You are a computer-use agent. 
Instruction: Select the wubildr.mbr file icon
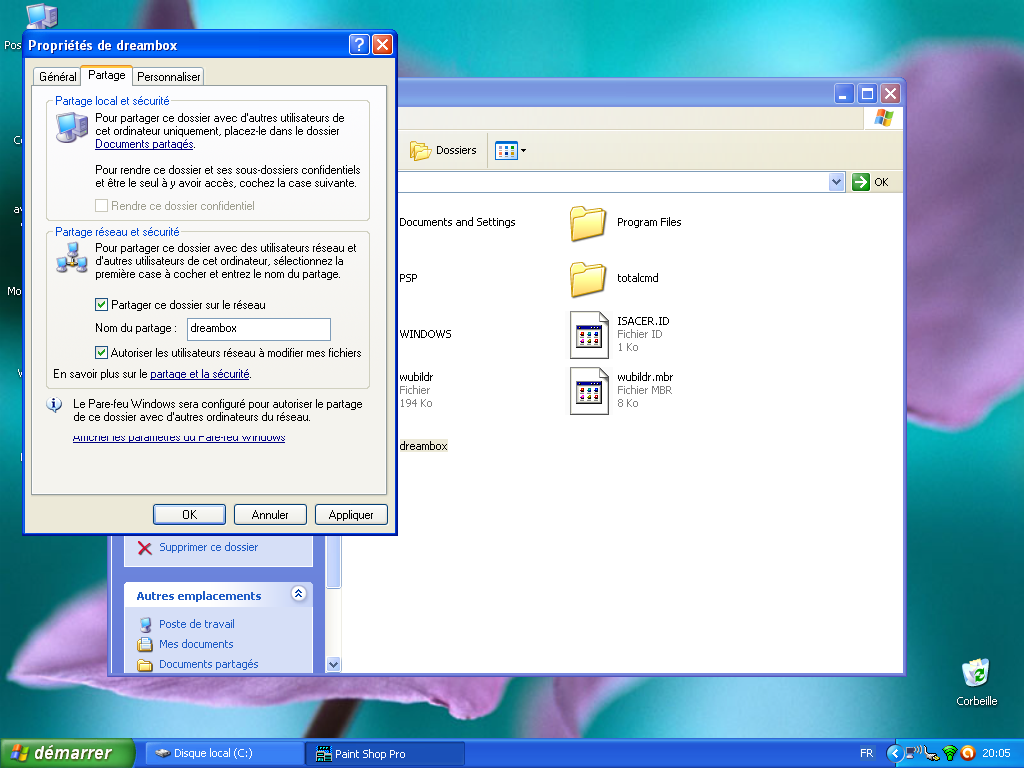[589, 391]
